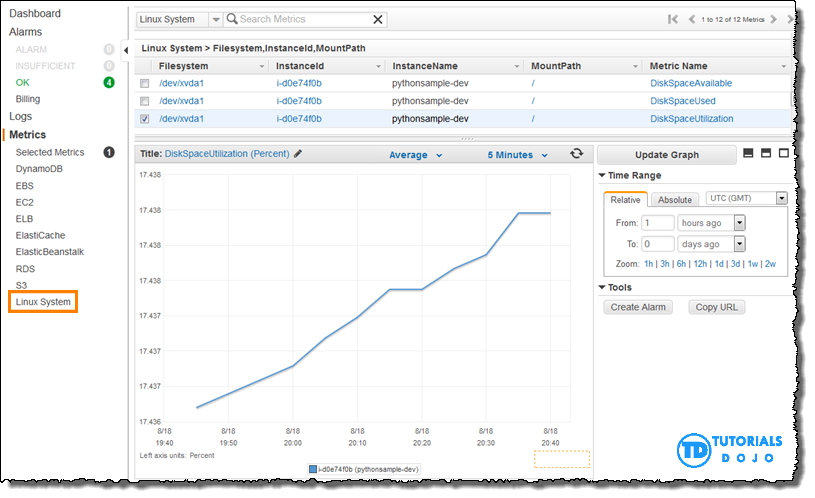This screenshot has width=815, height=498.
Task: Check the DiskSpaceAvailable metric row checkbox
Action: pyautogui.click(x=145, y=84)
